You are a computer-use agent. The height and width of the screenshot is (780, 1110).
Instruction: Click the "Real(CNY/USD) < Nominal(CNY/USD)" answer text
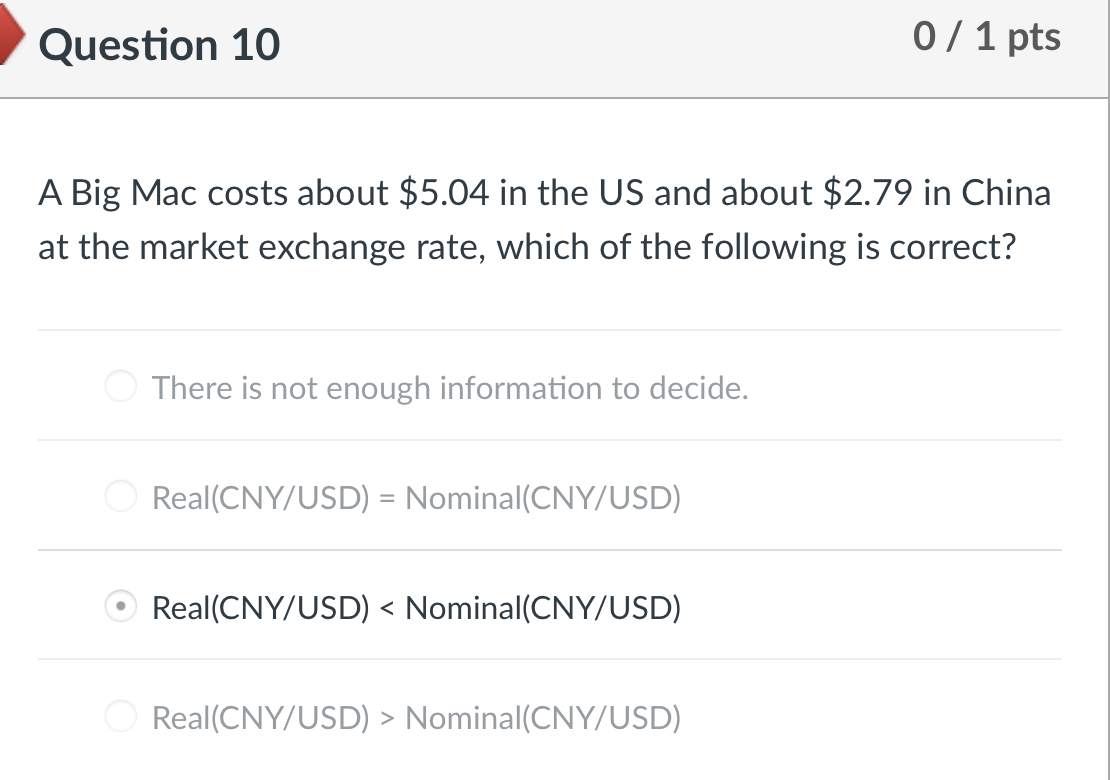pos(416,607)
